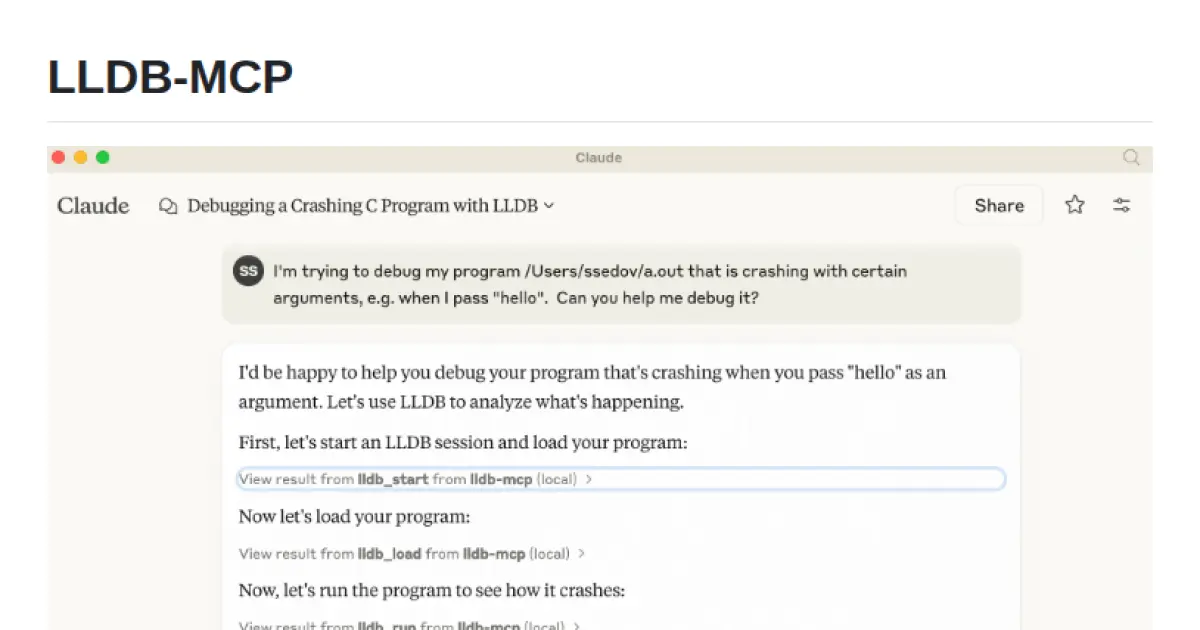Click the Claude logo to go home

click(93, 206)
